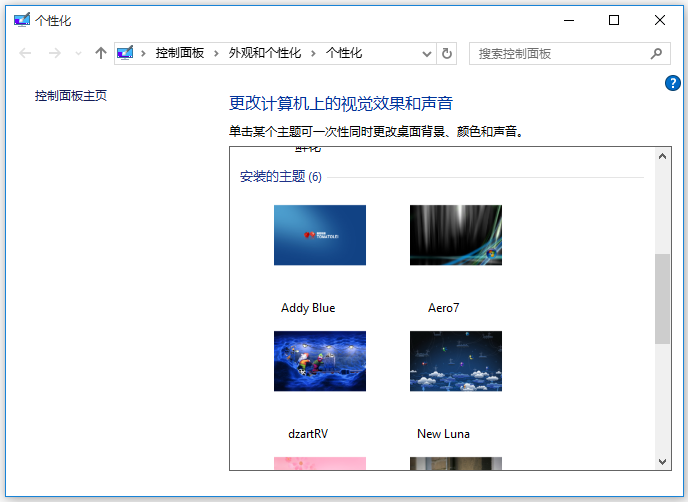
Task: Navigate to 外观和个性化 breadcrumb
Action: pyautogui.click(x=265, y=53)
